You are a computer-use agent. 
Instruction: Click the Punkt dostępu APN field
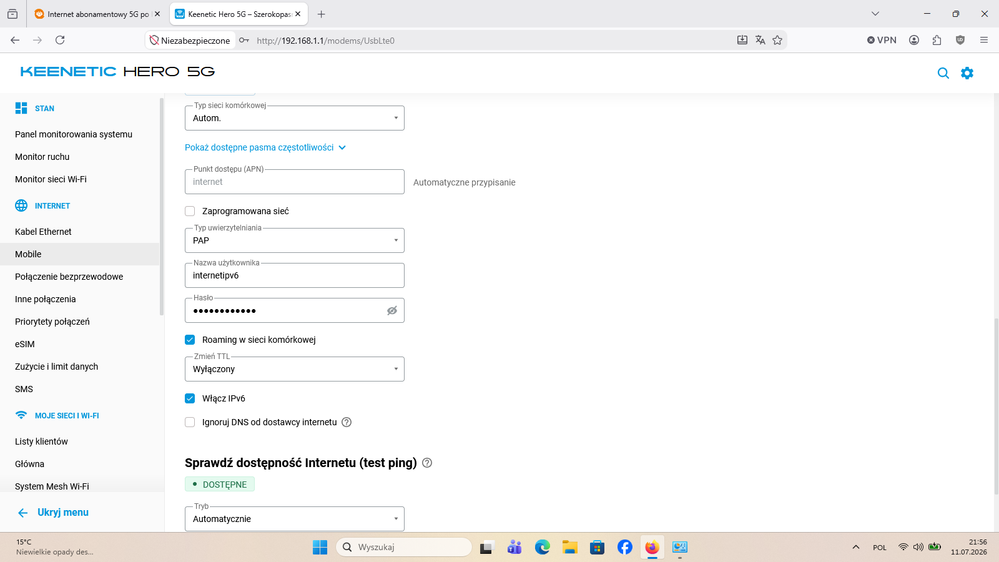294,182
